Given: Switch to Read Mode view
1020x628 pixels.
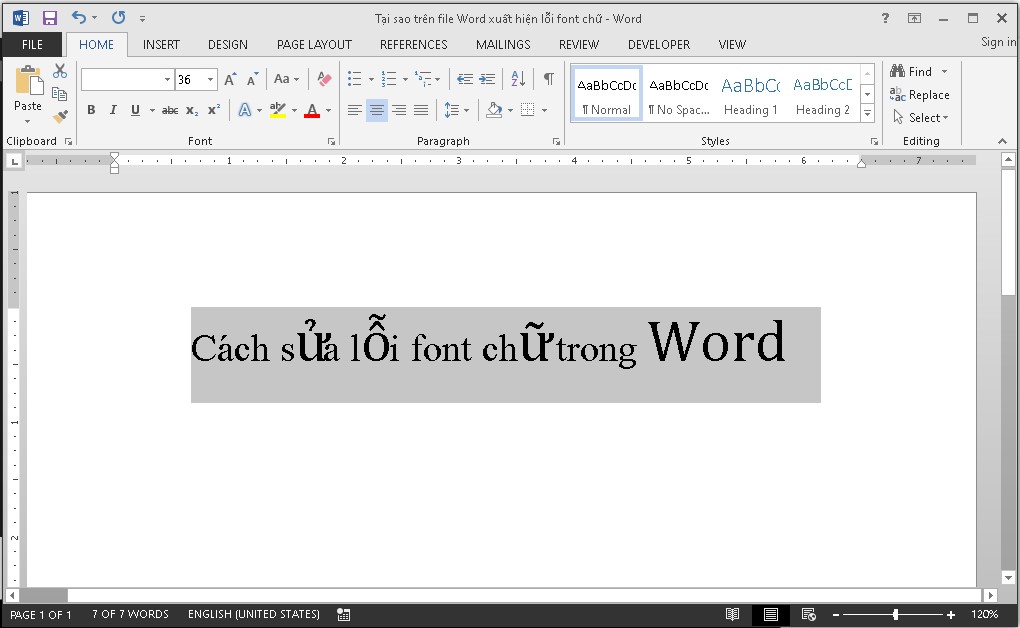Looking at the screenshot, I should [x=732, y=614].
